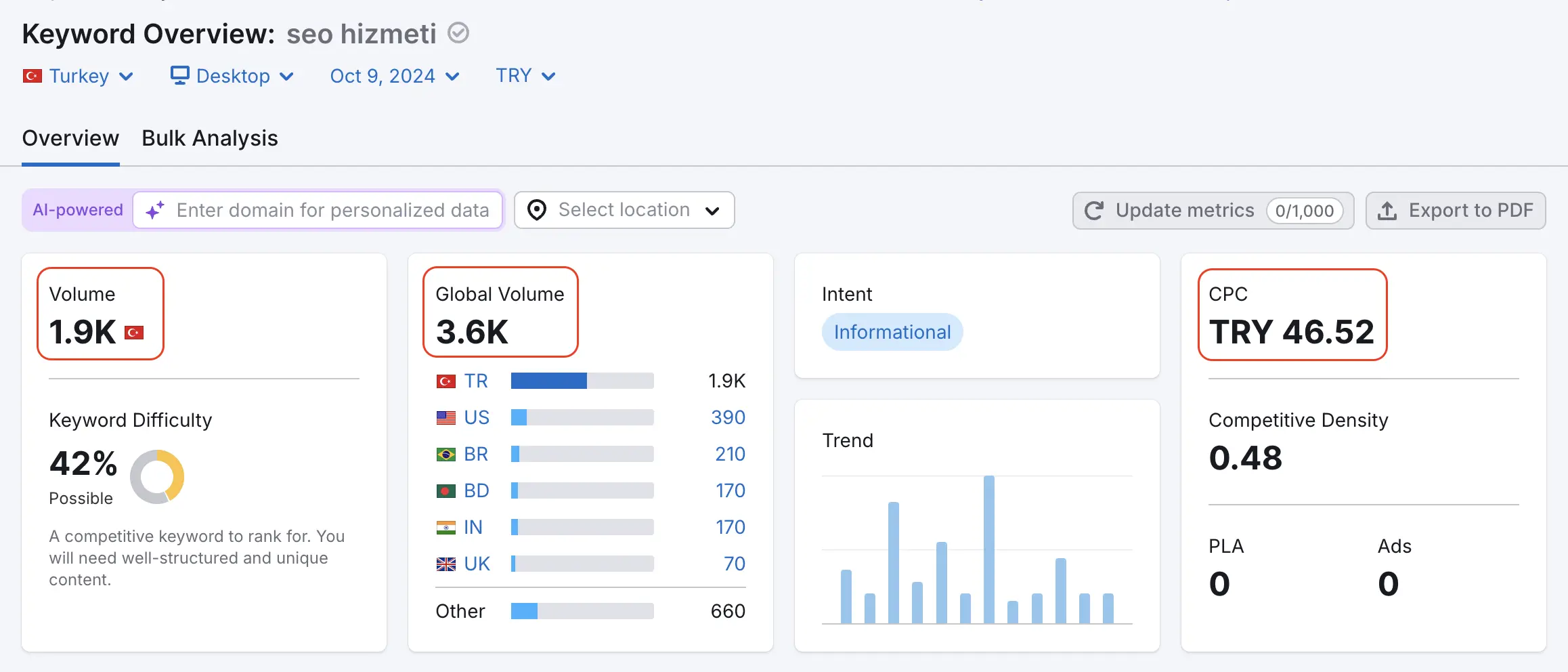1568x672 pixels.
Task: Click the Brazil flag in Global Volume list
Action: coord(446,455)
